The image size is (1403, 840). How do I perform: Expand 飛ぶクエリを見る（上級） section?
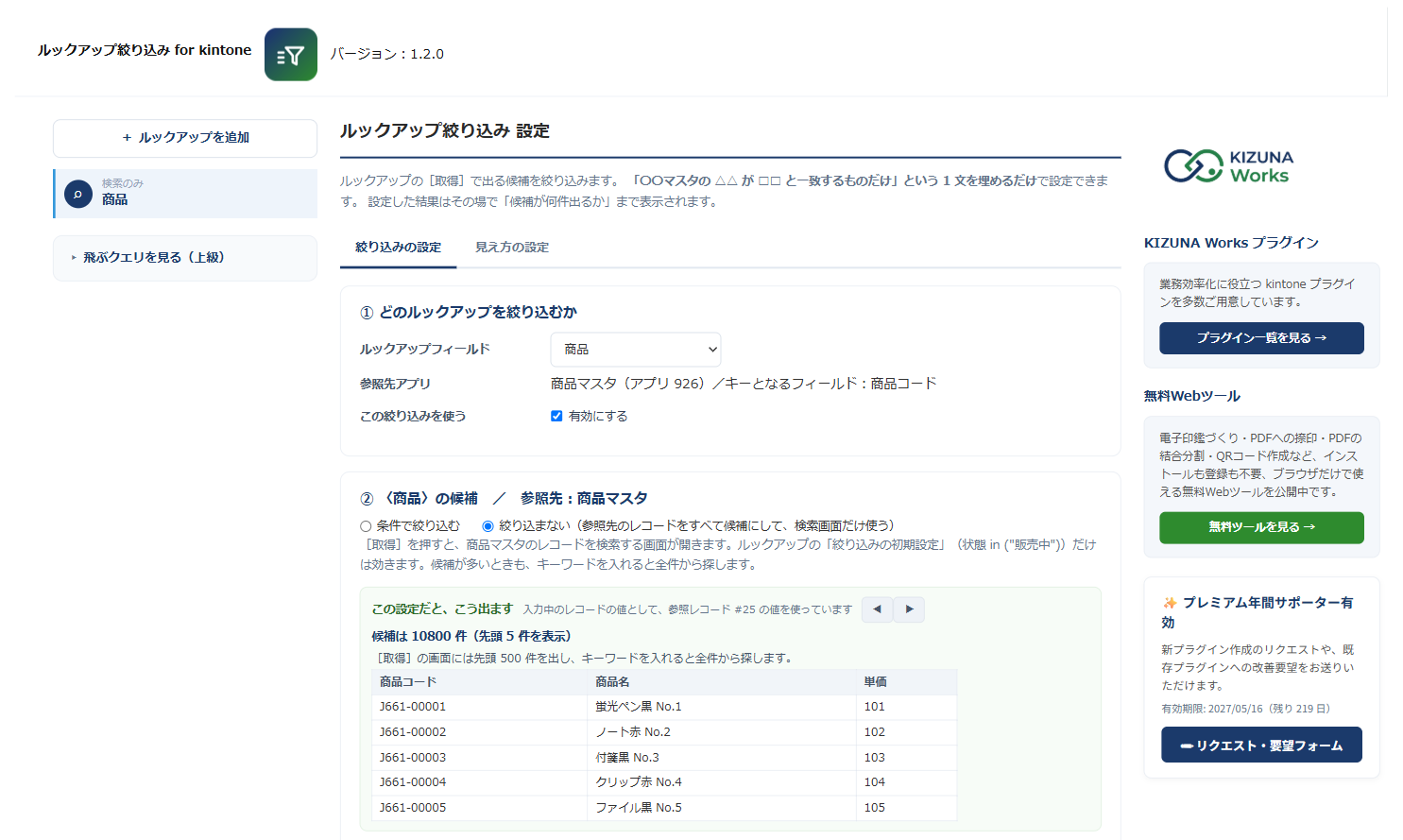185,258
